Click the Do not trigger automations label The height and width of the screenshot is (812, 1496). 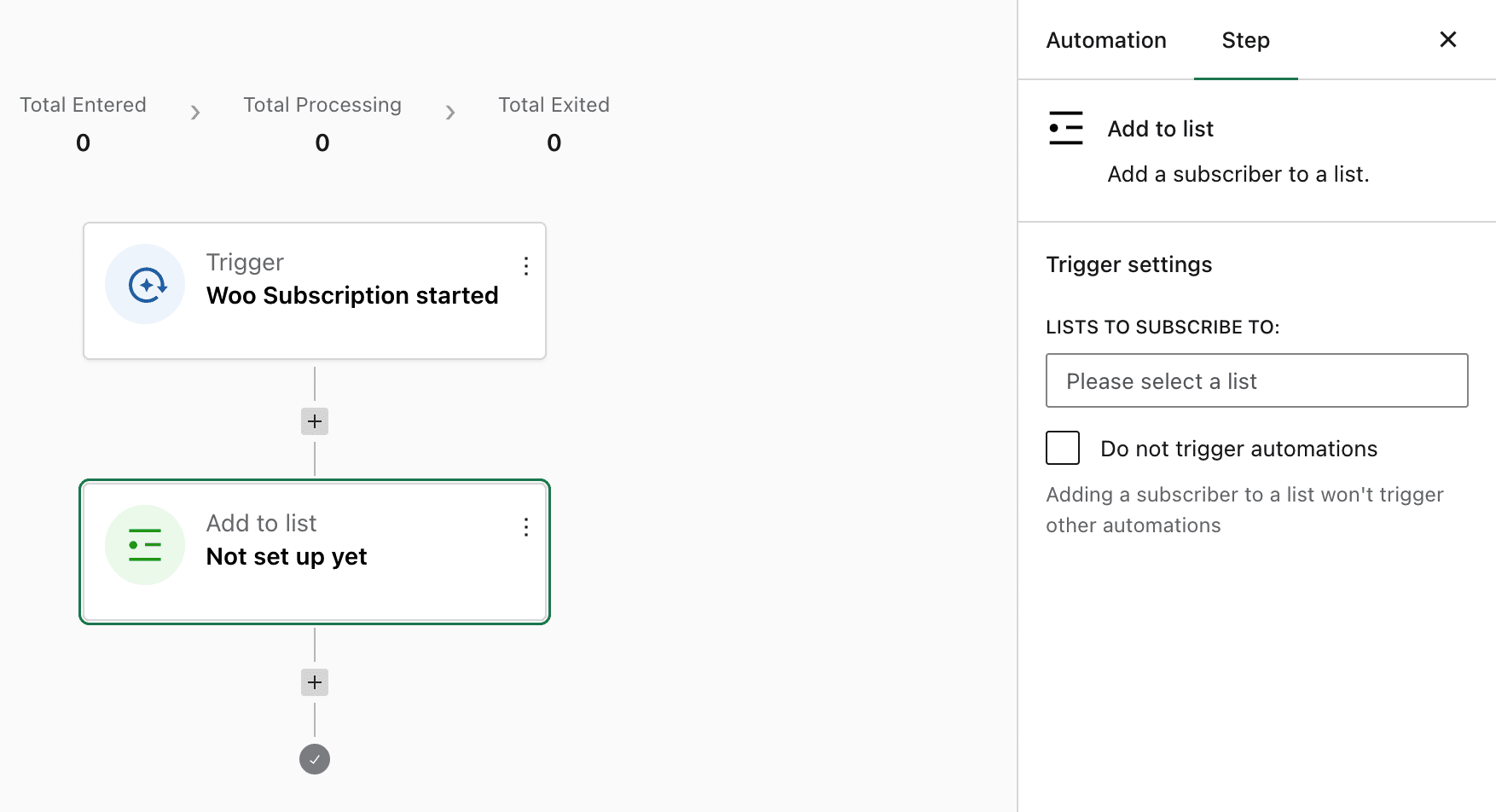coord(1238,449)
